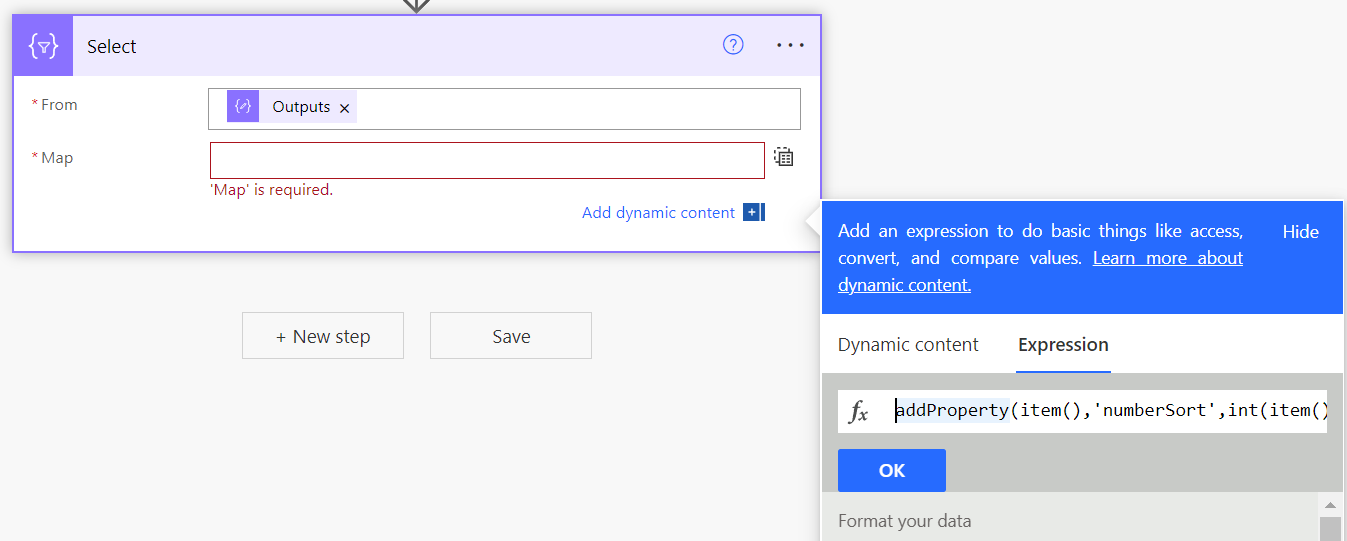Viewport: 1347px width, 541px height.
Task: Click the Outputs dynamic content token
Action: coord(300,107)
